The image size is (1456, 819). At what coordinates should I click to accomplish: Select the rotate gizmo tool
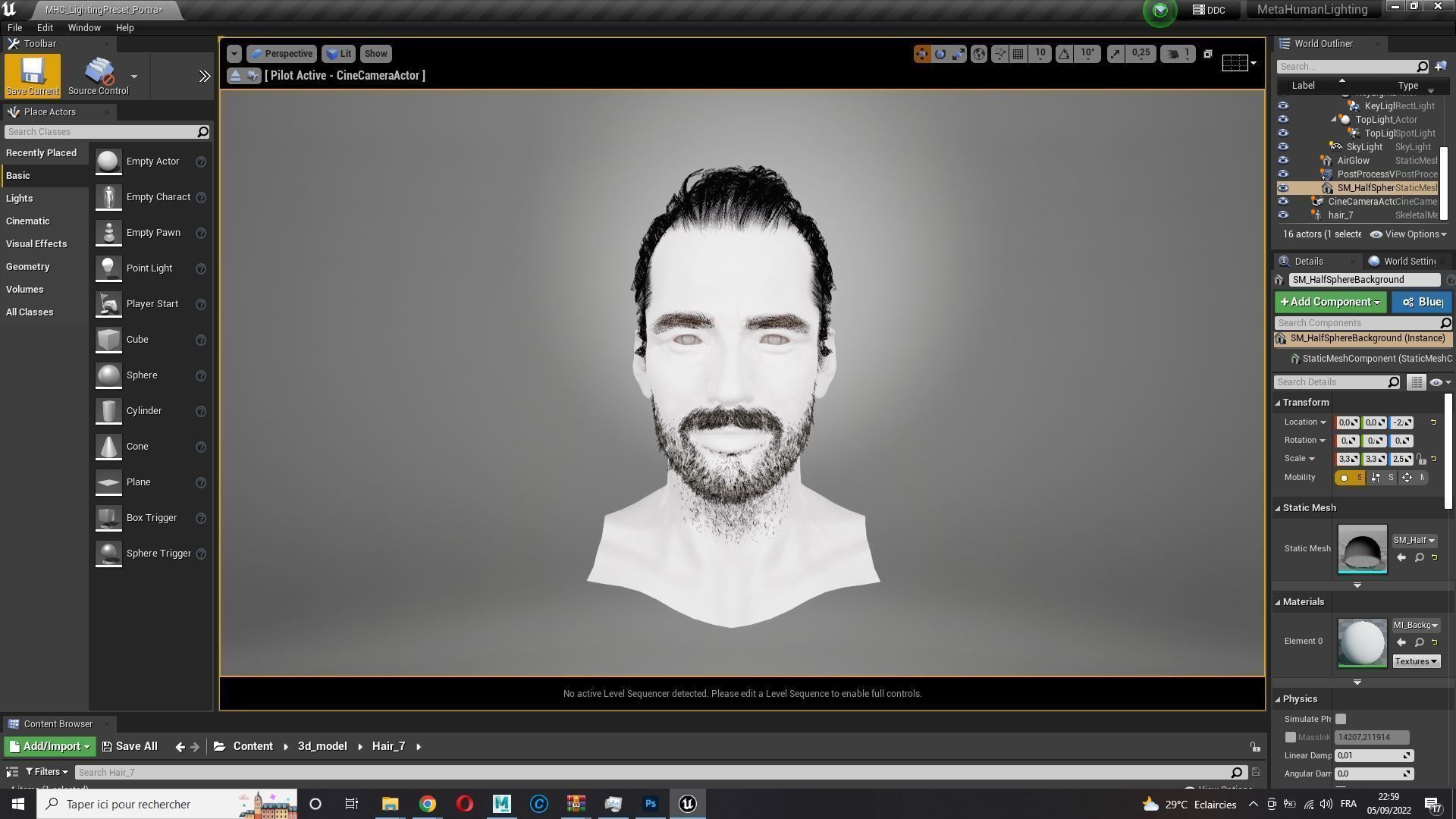[x=940, y=54]
